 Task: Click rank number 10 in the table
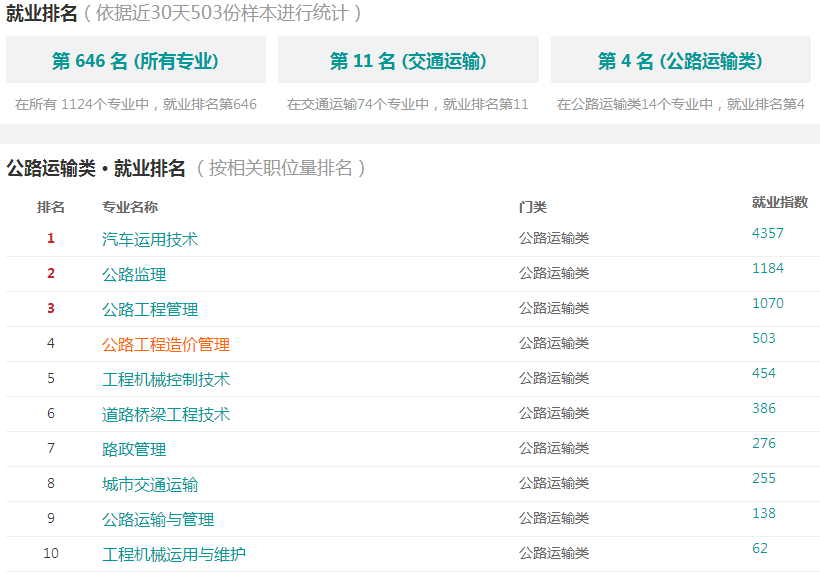tap(51, 554)
